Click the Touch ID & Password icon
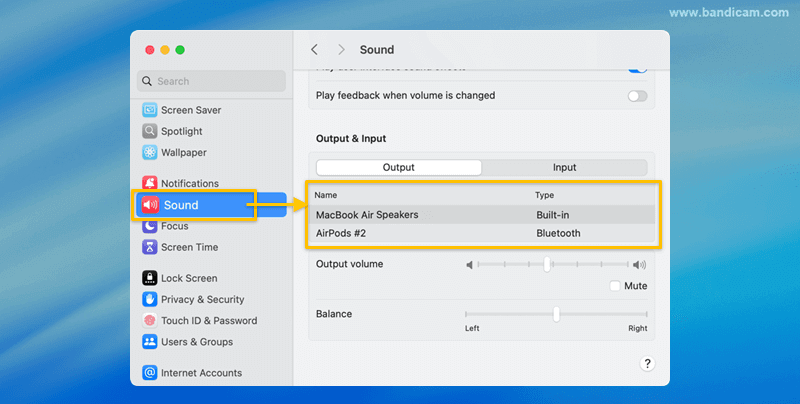 click(150, 321)
